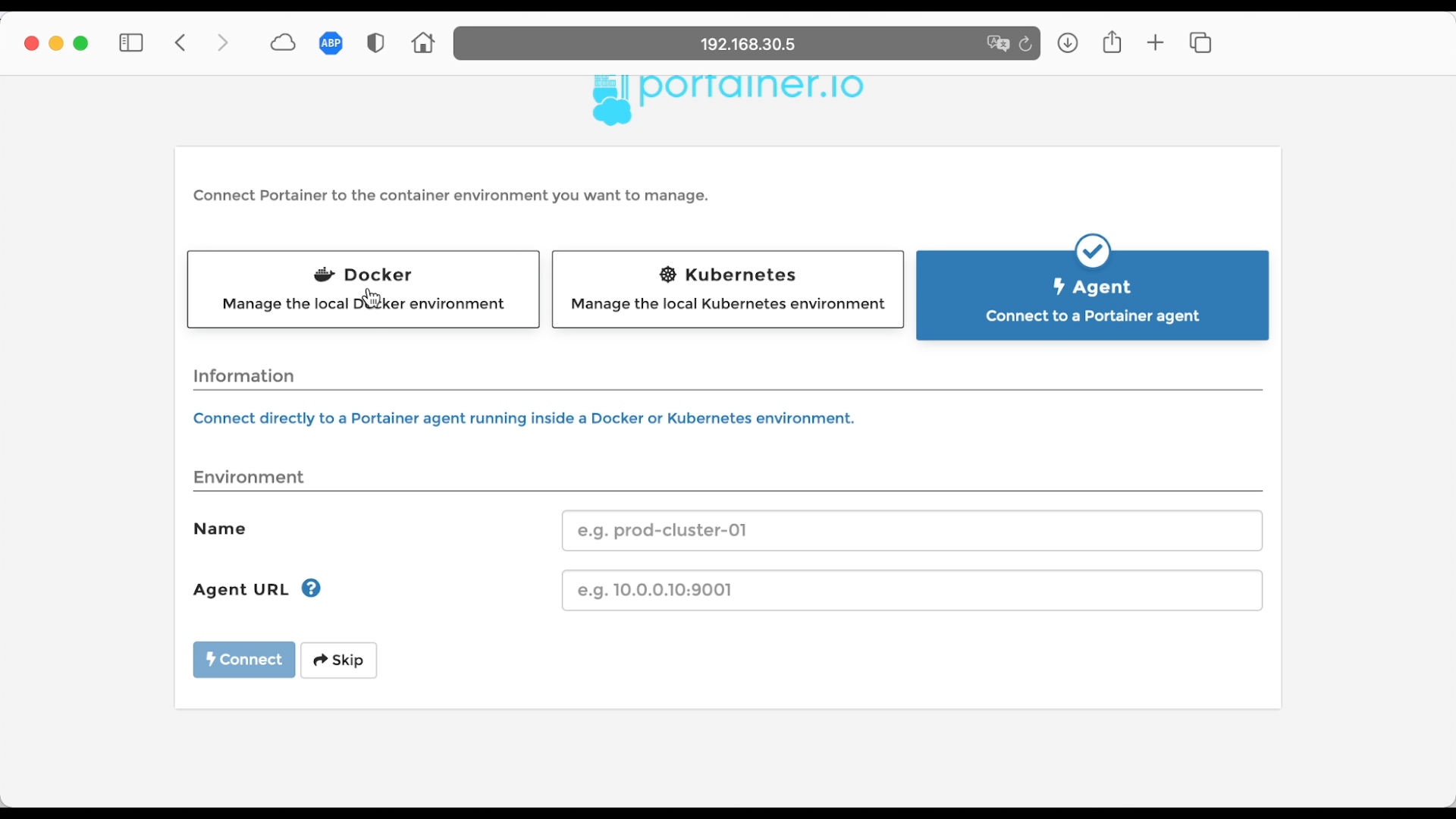Click the iCloud icon in toolbar

coord(283,43)
